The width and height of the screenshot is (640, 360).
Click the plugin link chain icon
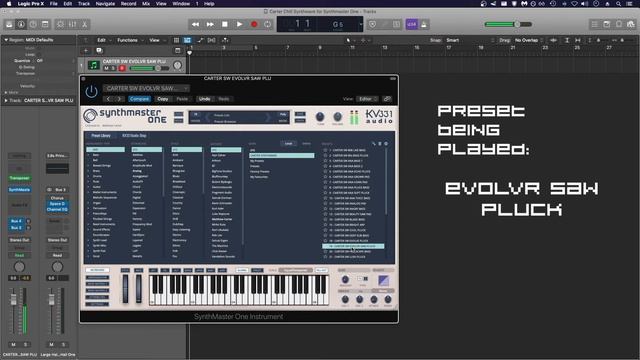[387, 99]
